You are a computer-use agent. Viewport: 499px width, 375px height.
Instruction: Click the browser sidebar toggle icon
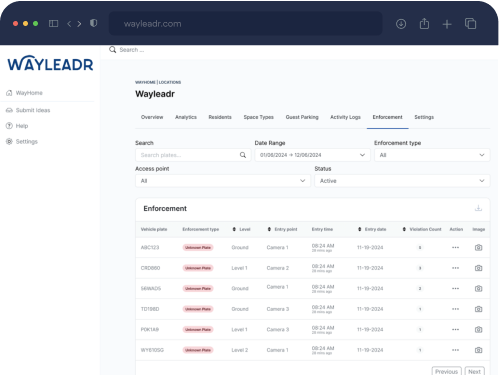[x=53, y=23]
